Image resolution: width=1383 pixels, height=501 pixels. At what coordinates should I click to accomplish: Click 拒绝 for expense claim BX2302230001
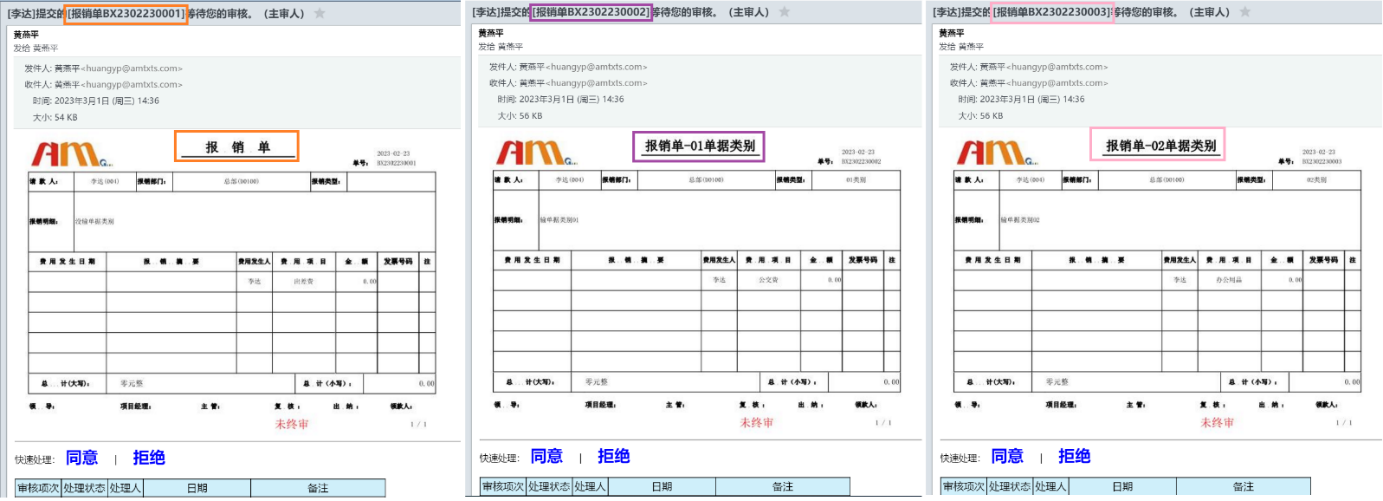pyautogui.click(x=148, y=458)
